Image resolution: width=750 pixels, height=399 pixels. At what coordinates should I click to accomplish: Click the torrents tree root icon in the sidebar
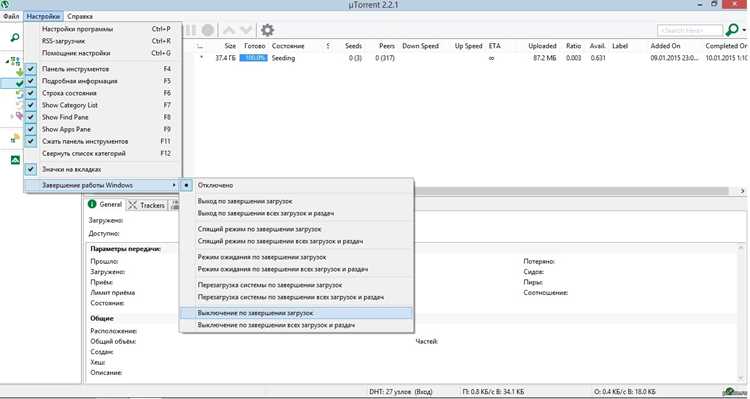[x=15, y=61]
